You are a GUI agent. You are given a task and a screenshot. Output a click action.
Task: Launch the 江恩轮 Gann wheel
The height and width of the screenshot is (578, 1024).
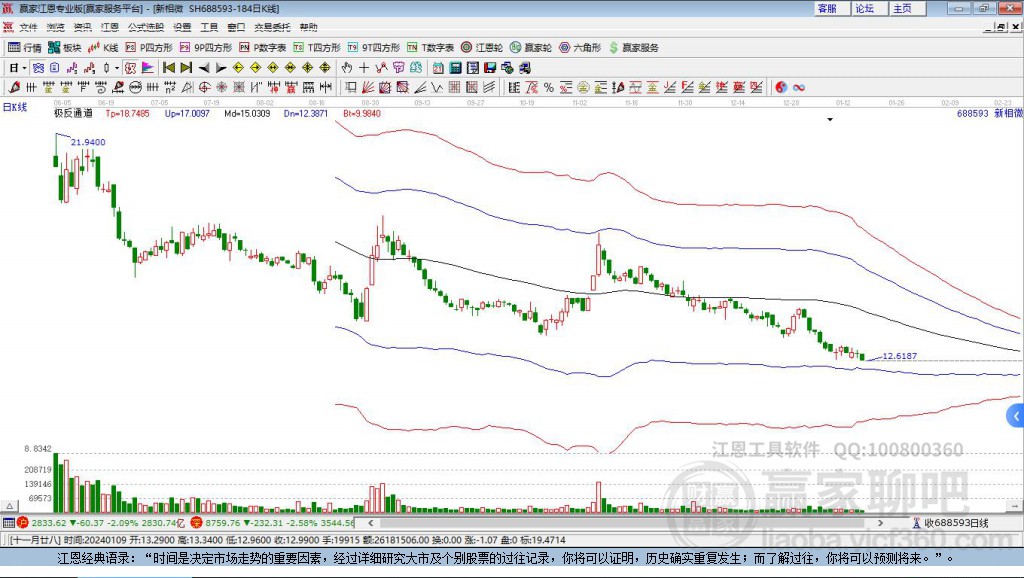[482, 48]
